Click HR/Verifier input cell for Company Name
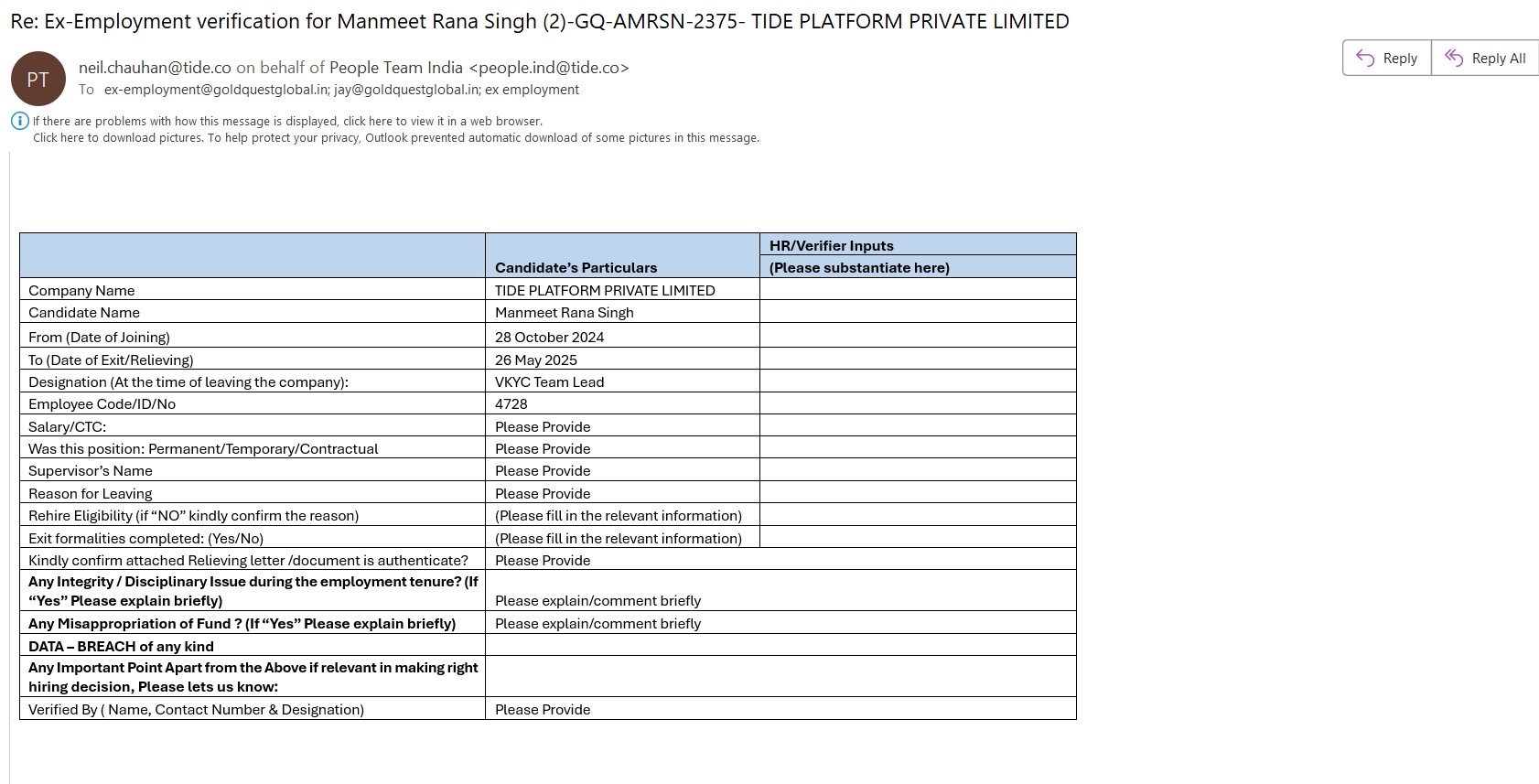This screenshot has width=1539, height=784. pos(917,290)
